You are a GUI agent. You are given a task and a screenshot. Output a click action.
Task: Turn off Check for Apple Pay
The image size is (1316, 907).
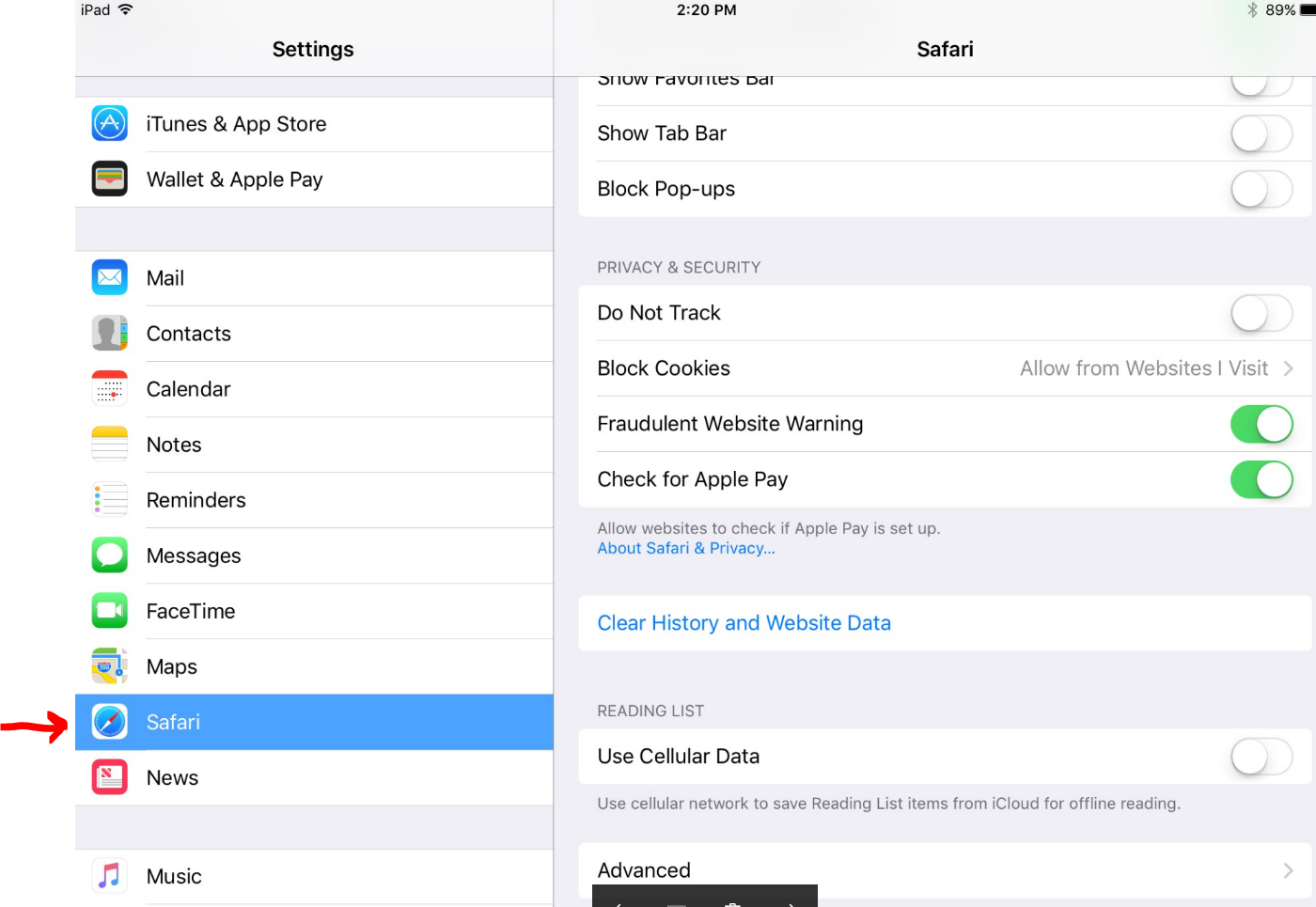(x=1261, y=479)
